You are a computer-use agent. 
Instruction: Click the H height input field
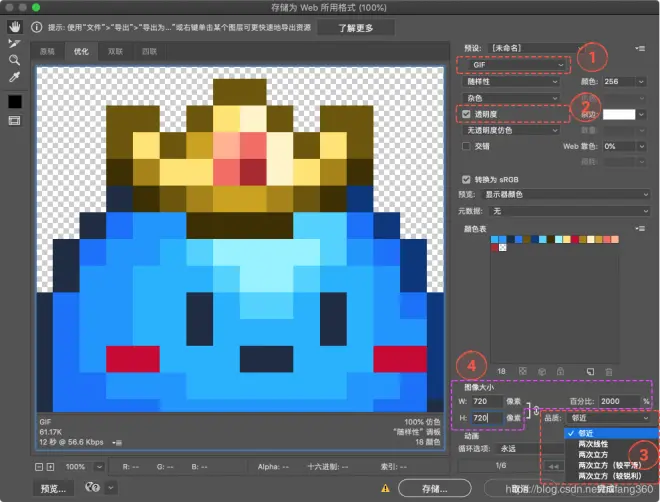pos(487,418)
